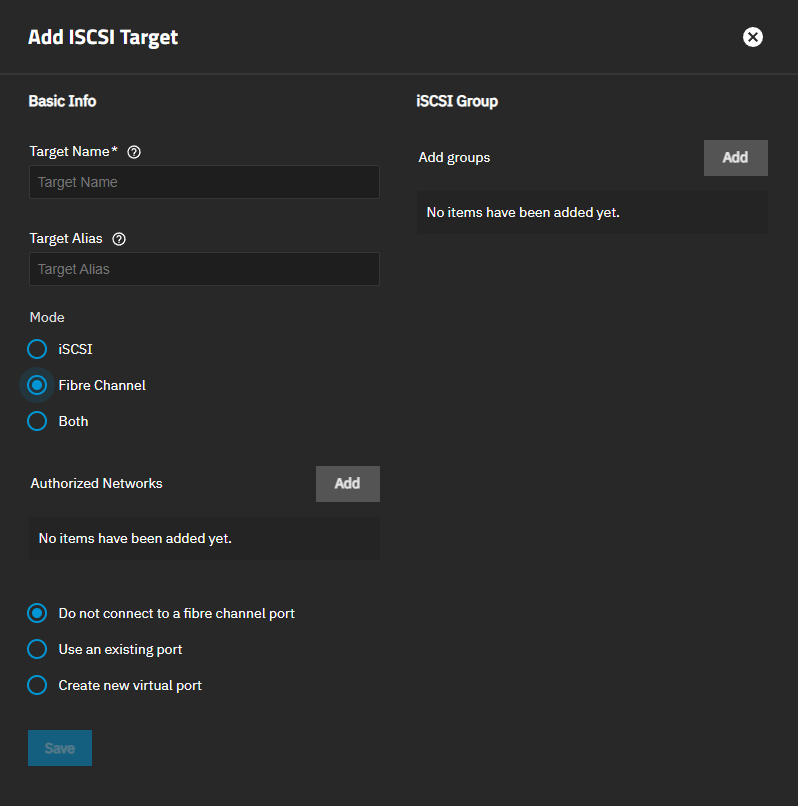Enable the Use an existing port option
This screenshot has width=798, height=806.
(38, 649)
